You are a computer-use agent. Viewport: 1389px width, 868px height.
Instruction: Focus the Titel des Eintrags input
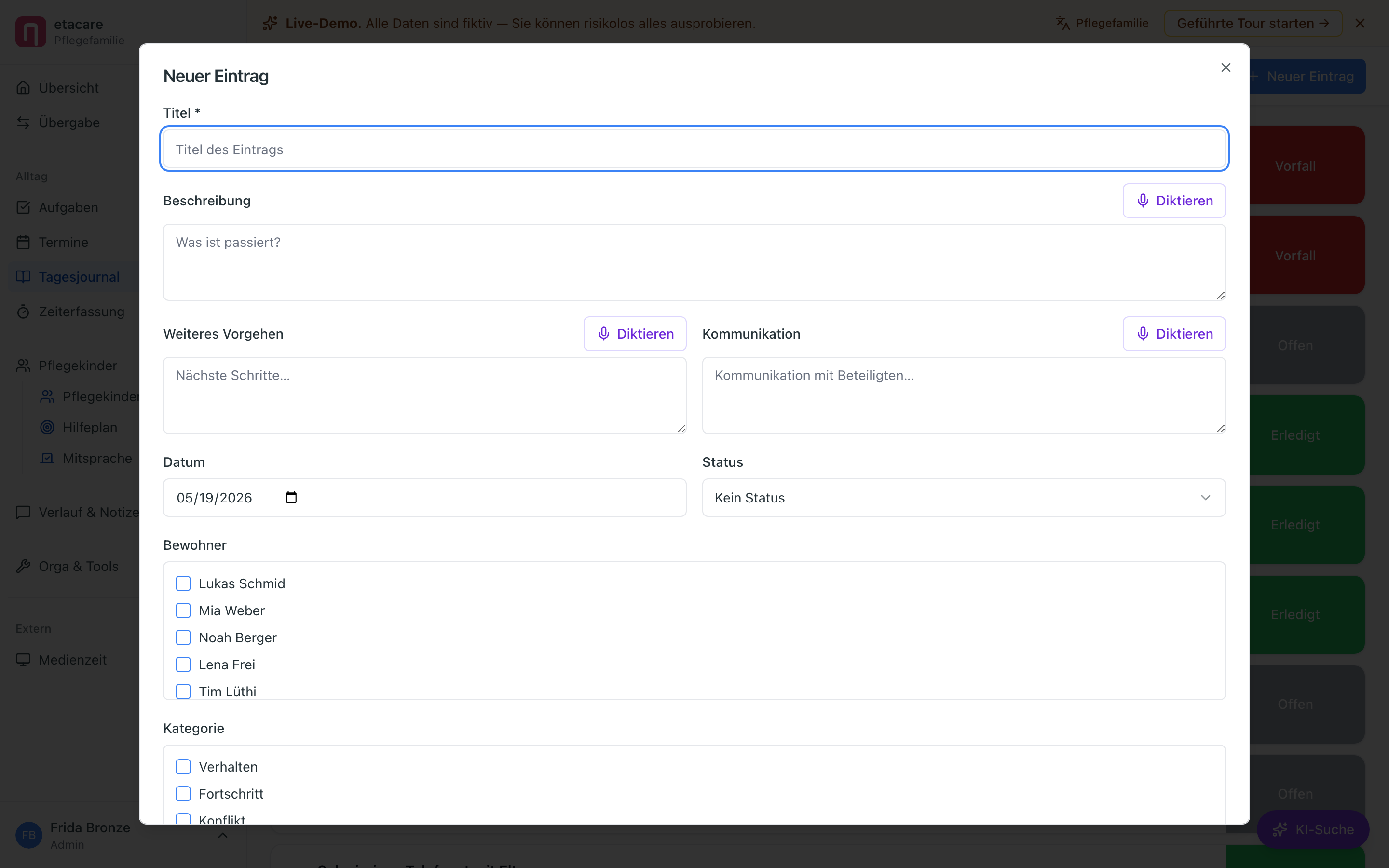click(694, 149)
